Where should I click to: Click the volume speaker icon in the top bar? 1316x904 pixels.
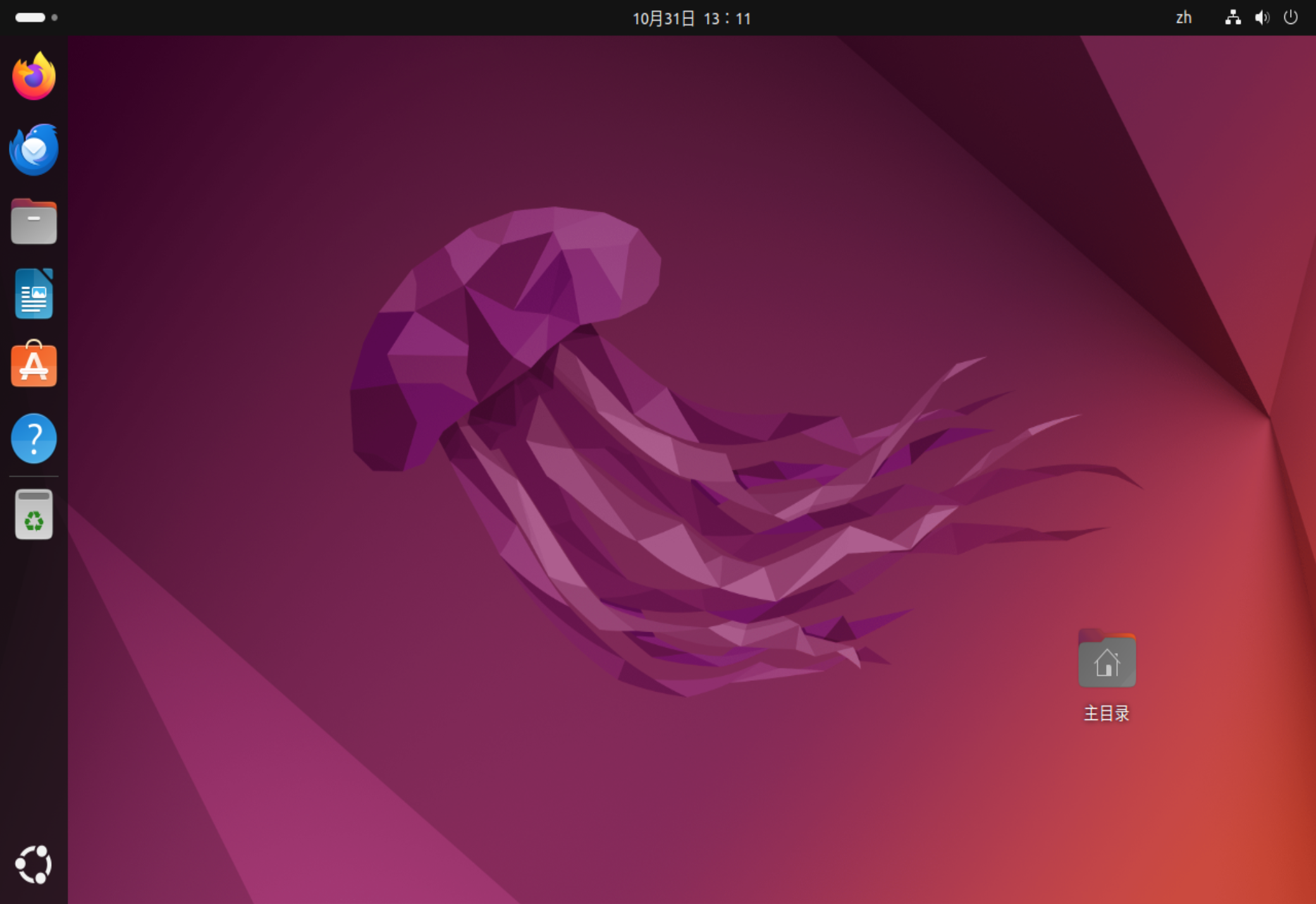pos(1262,18)
